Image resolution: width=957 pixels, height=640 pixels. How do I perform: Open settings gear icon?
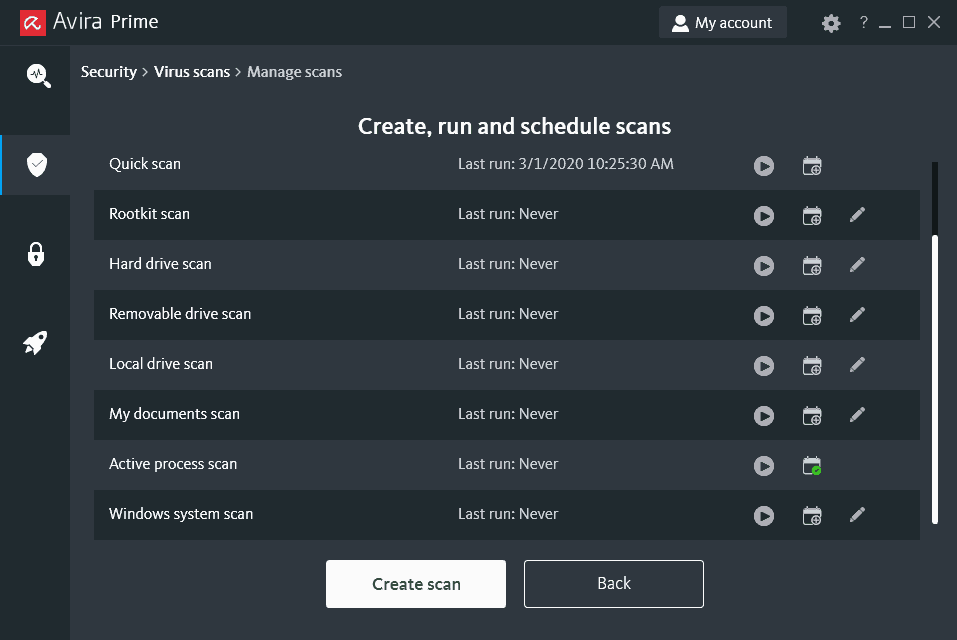[831, 23]
